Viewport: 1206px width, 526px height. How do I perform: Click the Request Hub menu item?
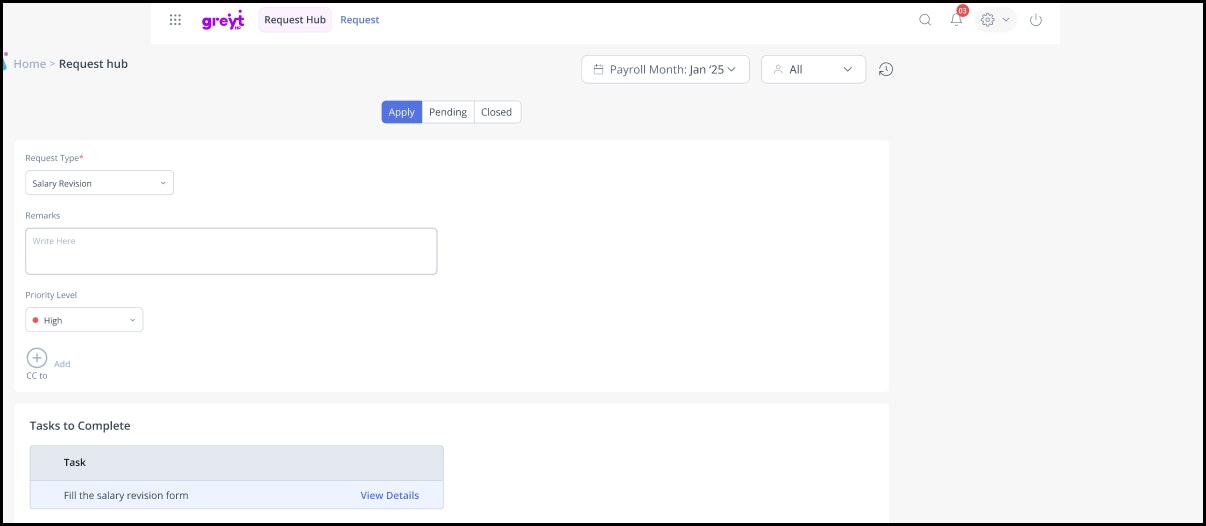click(295, 20)
